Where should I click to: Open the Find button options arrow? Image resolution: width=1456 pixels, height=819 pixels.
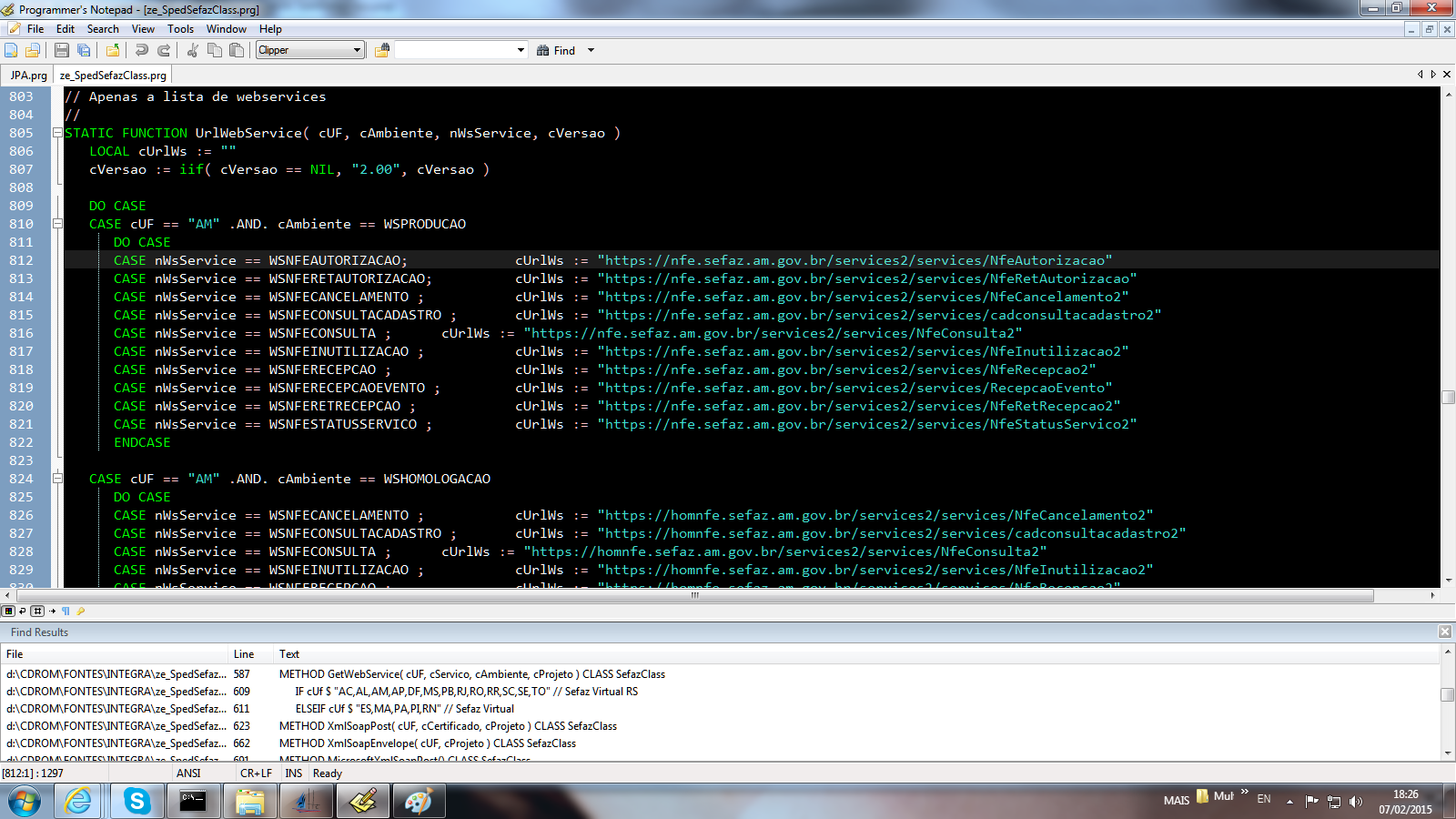[x=591, y=50]
